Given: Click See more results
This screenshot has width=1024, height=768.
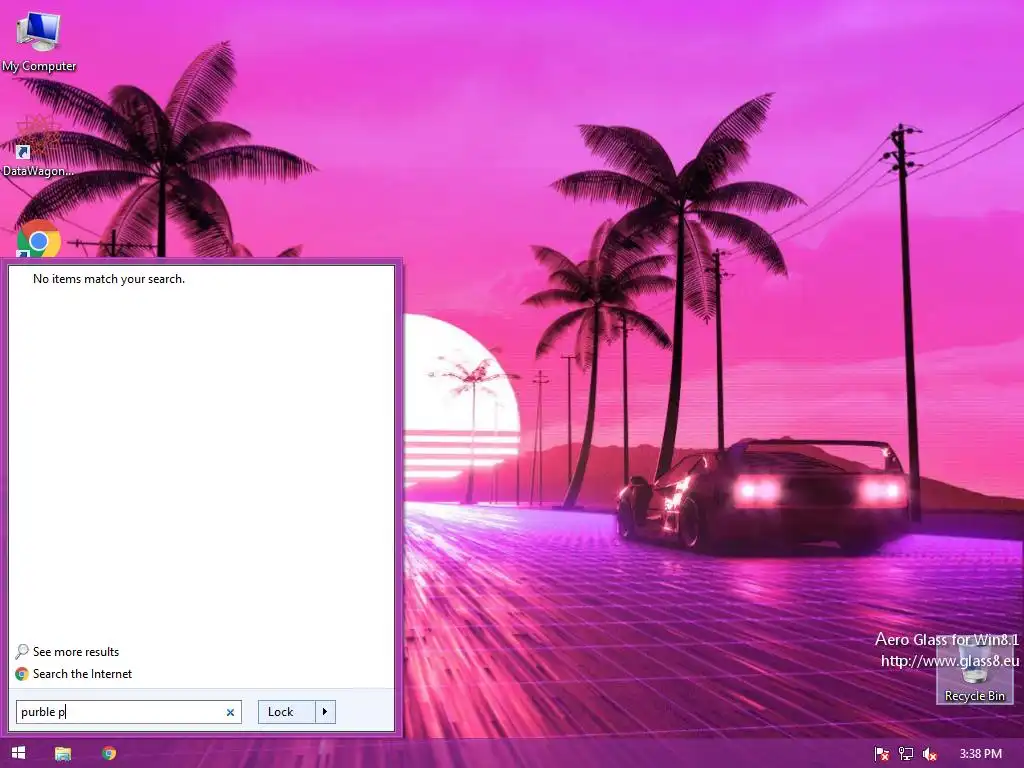Looking at the screenshot, I should click(67, 651).
